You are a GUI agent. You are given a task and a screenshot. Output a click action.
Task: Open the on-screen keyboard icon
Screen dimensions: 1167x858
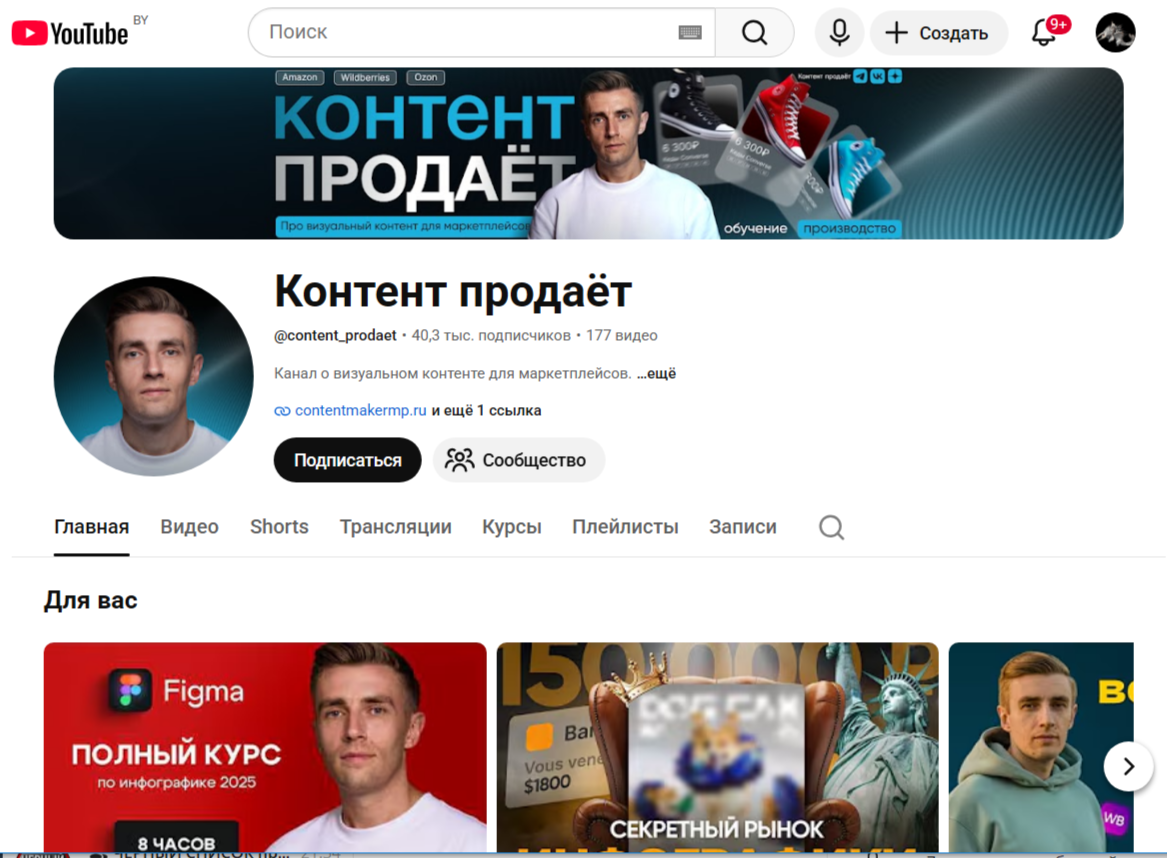coord(690,32)
